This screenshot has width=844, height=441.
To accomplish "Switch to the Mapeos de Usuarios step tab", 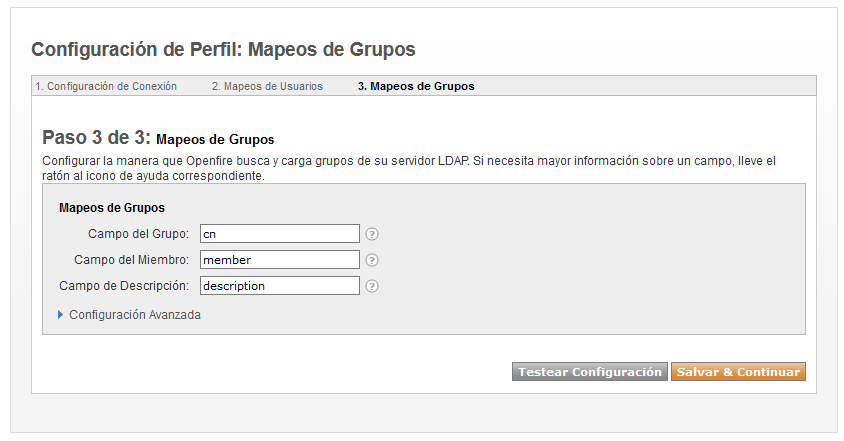I will 267,86.
